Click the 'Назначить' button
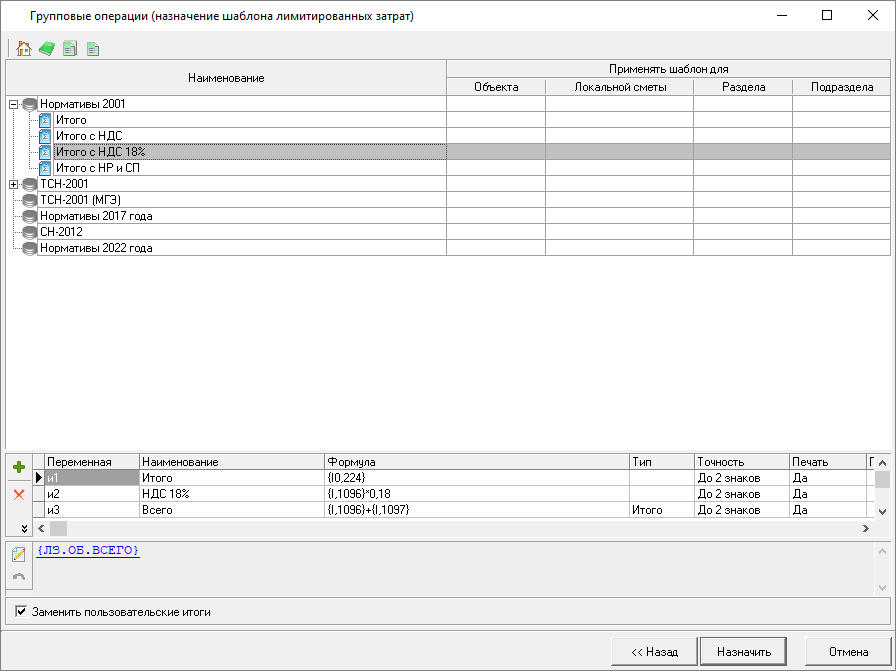The height and width of the screenshot is (671, 896). click(x=743, y=652)
